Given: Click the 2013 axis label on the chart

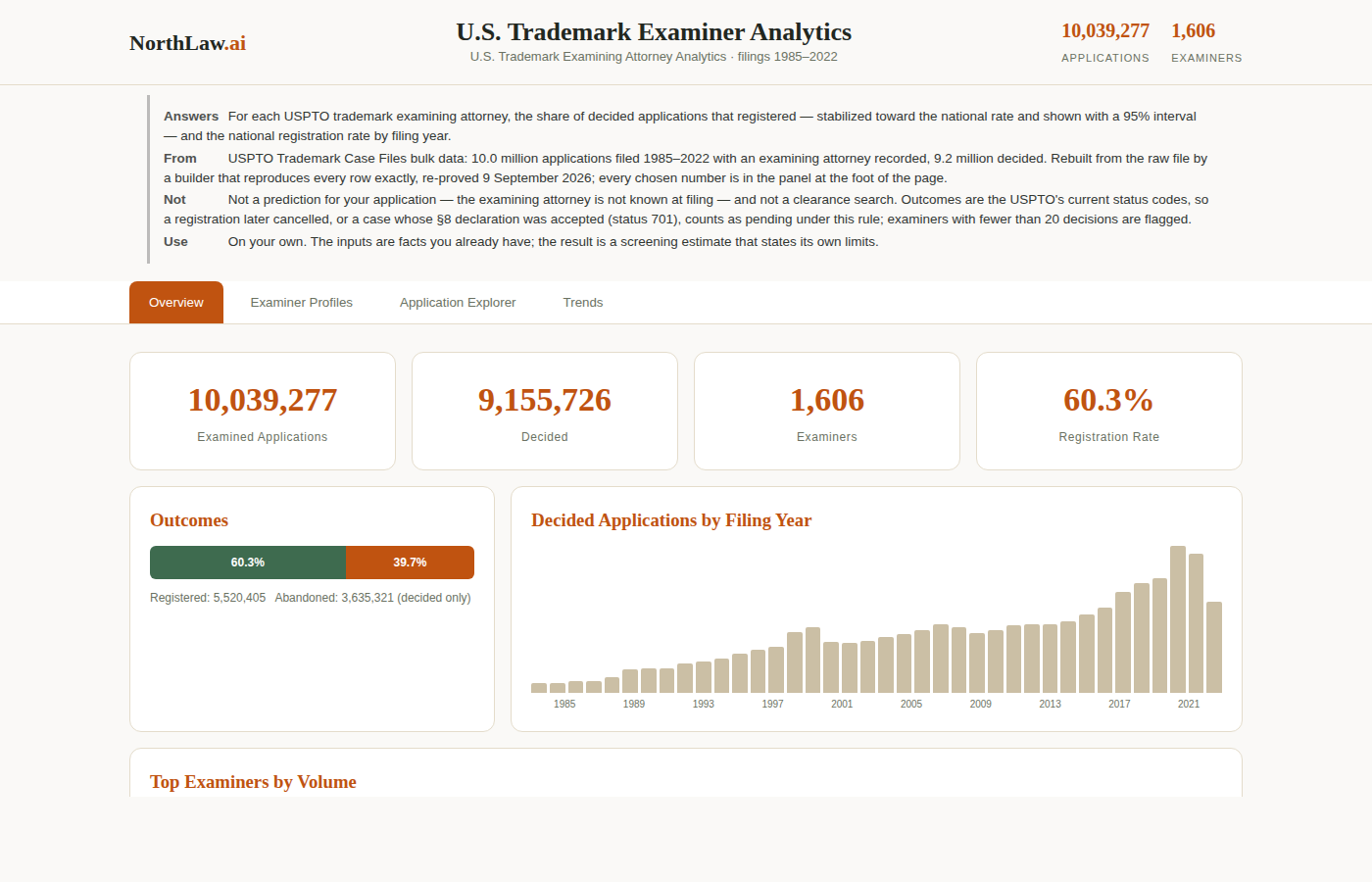Looking at the screenshot, I should (x=1050, y=704).
